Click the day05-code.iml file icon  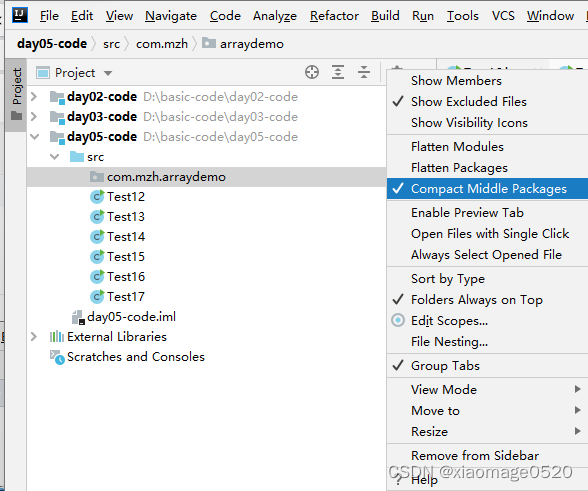coord(78,317)
